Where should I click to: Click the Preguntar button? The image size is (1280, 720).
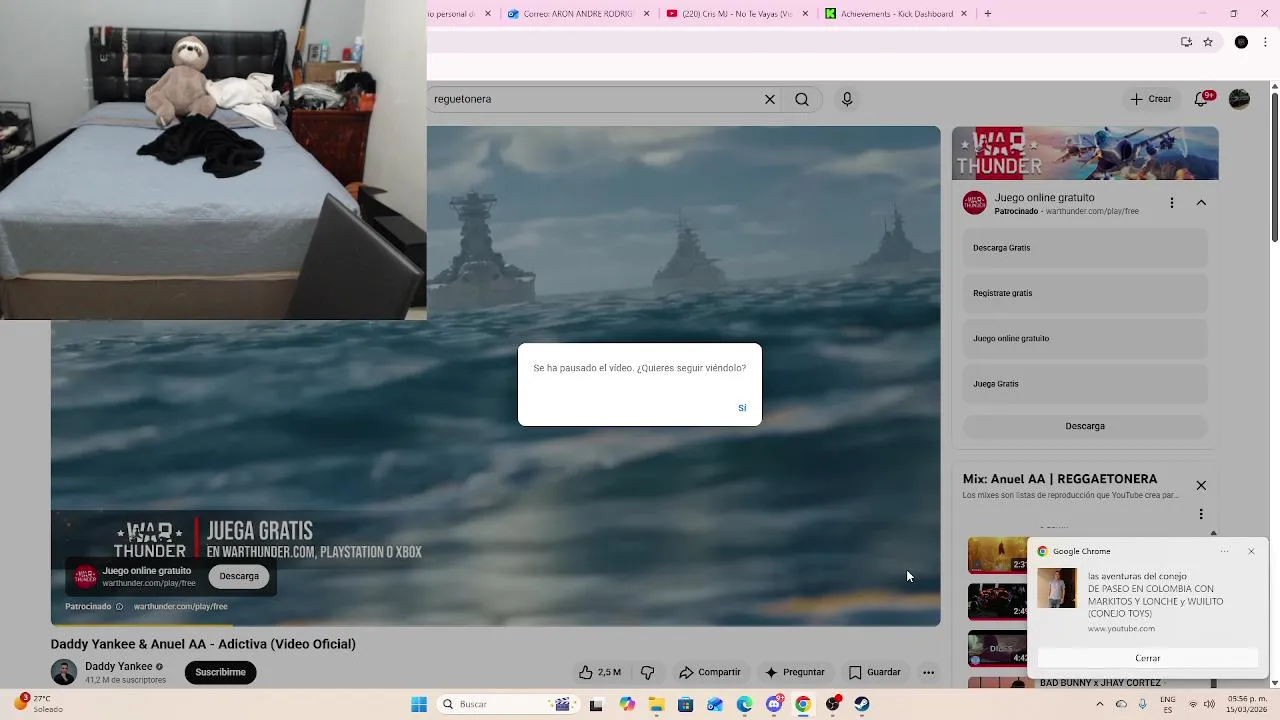(795, 672)
